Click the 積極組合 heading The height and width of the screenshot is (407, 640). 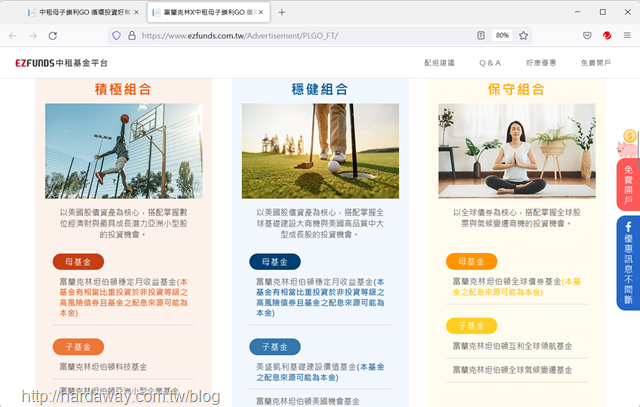coord(123,89)
